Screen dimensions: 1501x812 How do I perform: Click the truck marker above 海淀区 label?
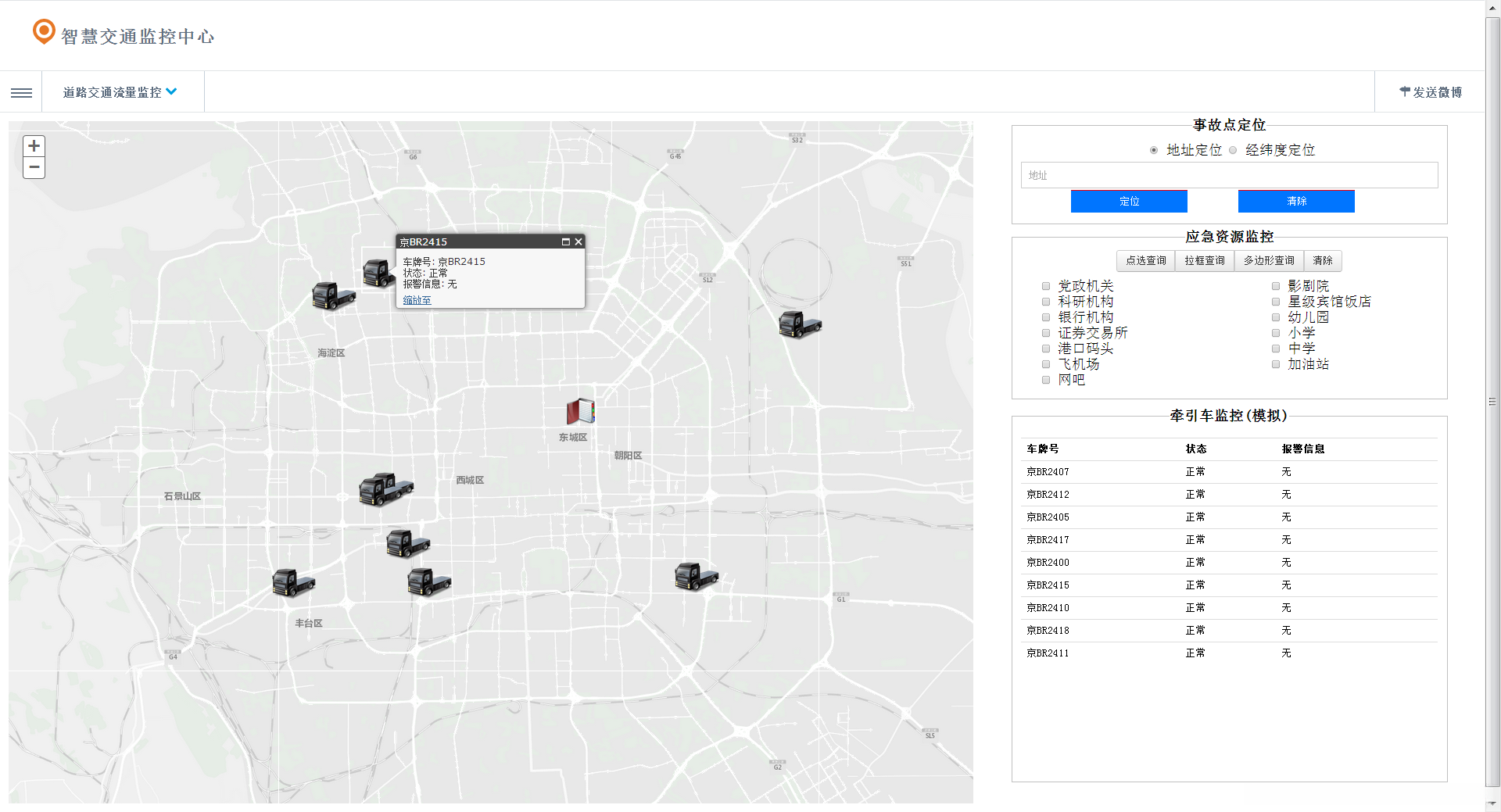coord(334,295)
